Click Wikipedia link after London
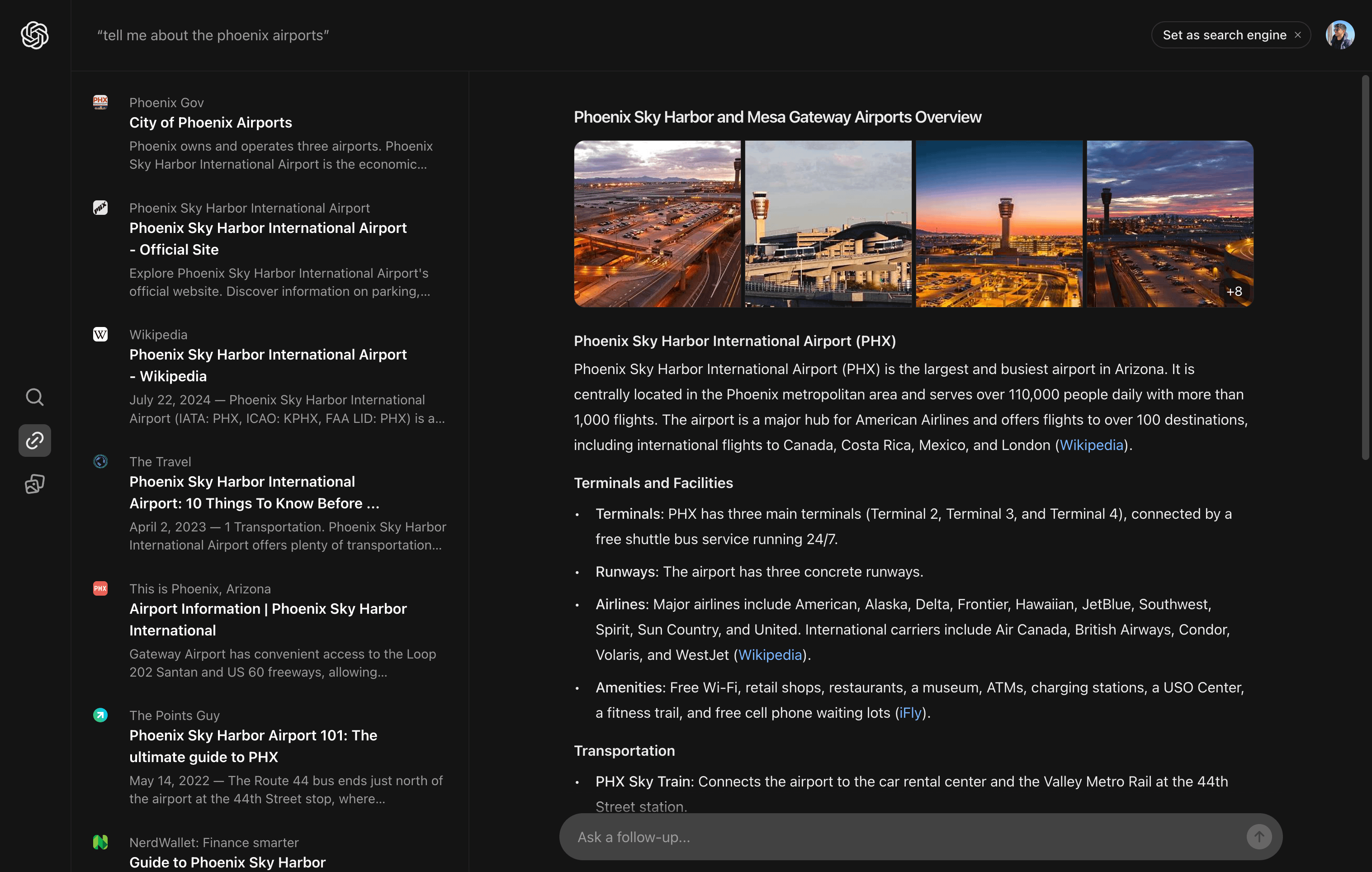 [x=1091, y=445]
